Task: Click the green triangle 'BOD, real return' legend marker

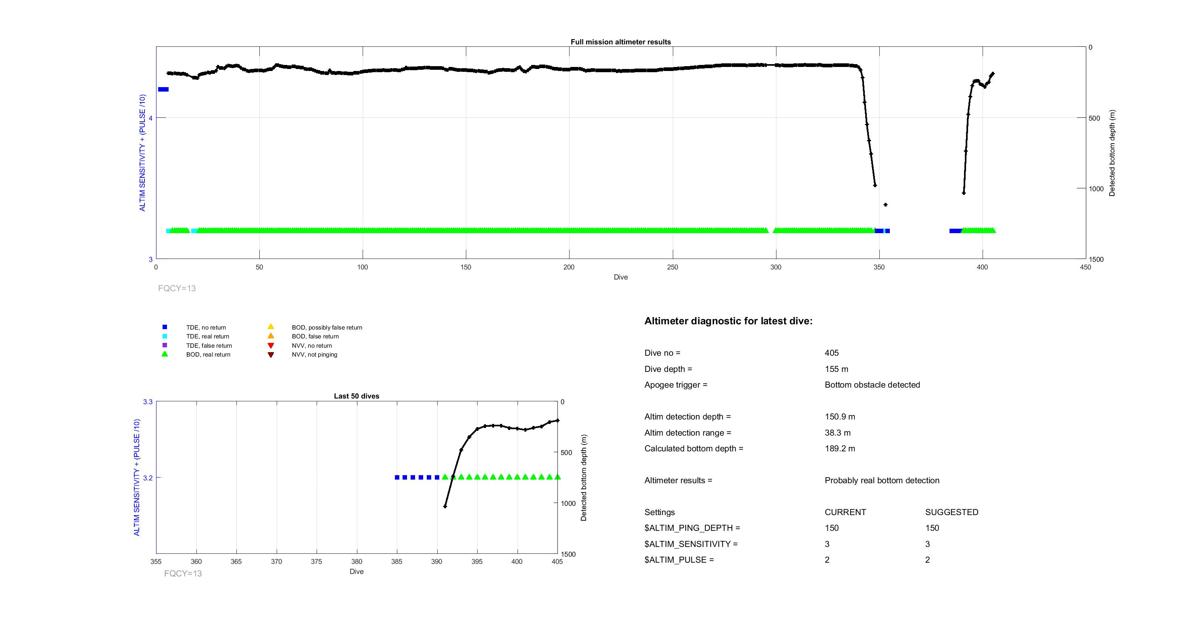Action: (164, 354)
